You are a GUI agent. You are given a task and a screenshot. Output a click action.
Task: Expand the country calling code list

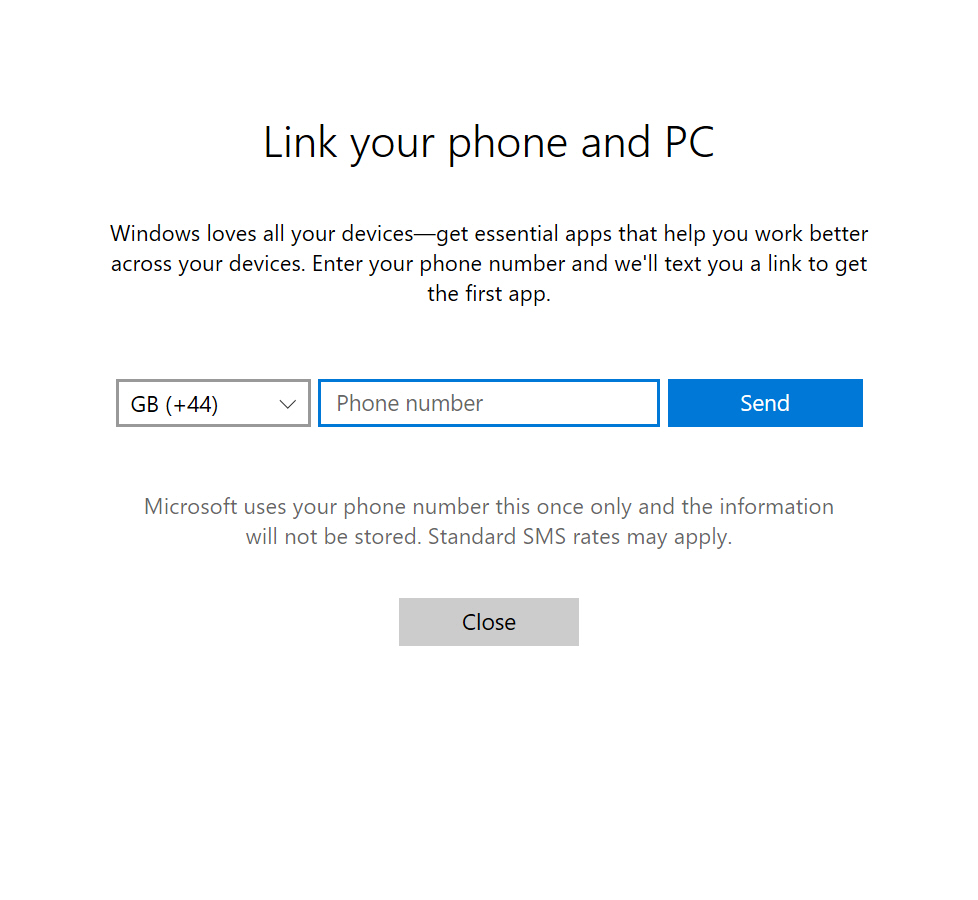[213, 403]
